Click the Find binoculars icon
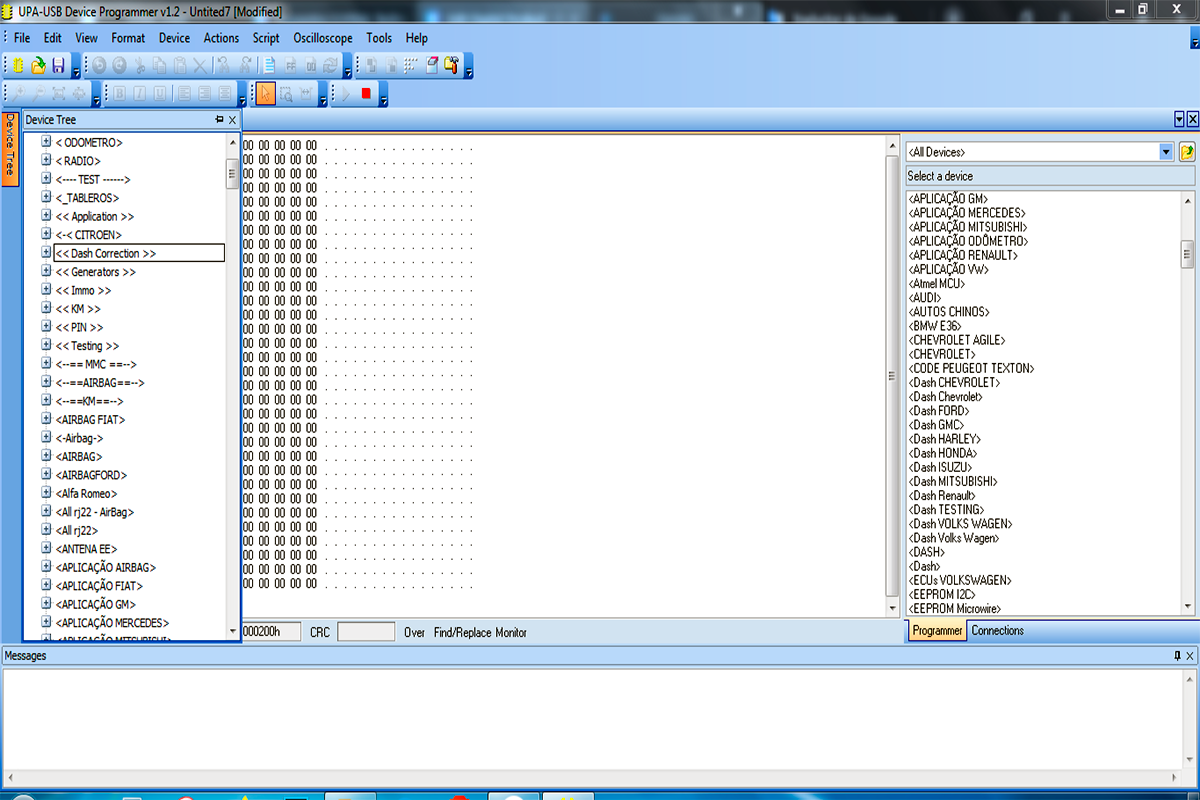 coord(222,66)
